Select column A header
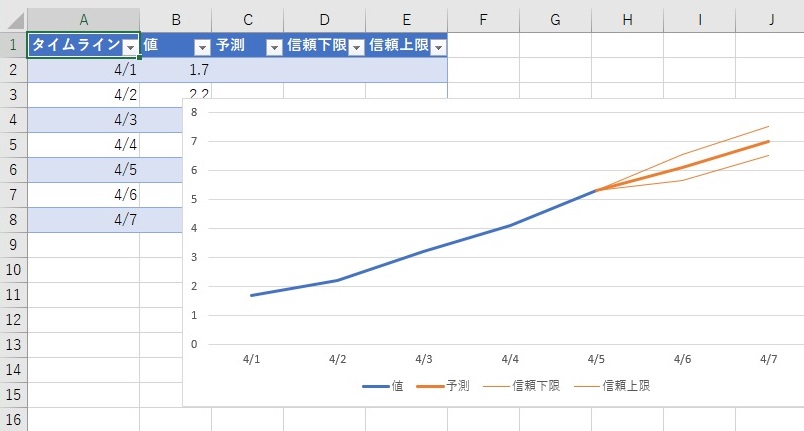The width and height of the screenshot is (804, 431). [83, 19]
